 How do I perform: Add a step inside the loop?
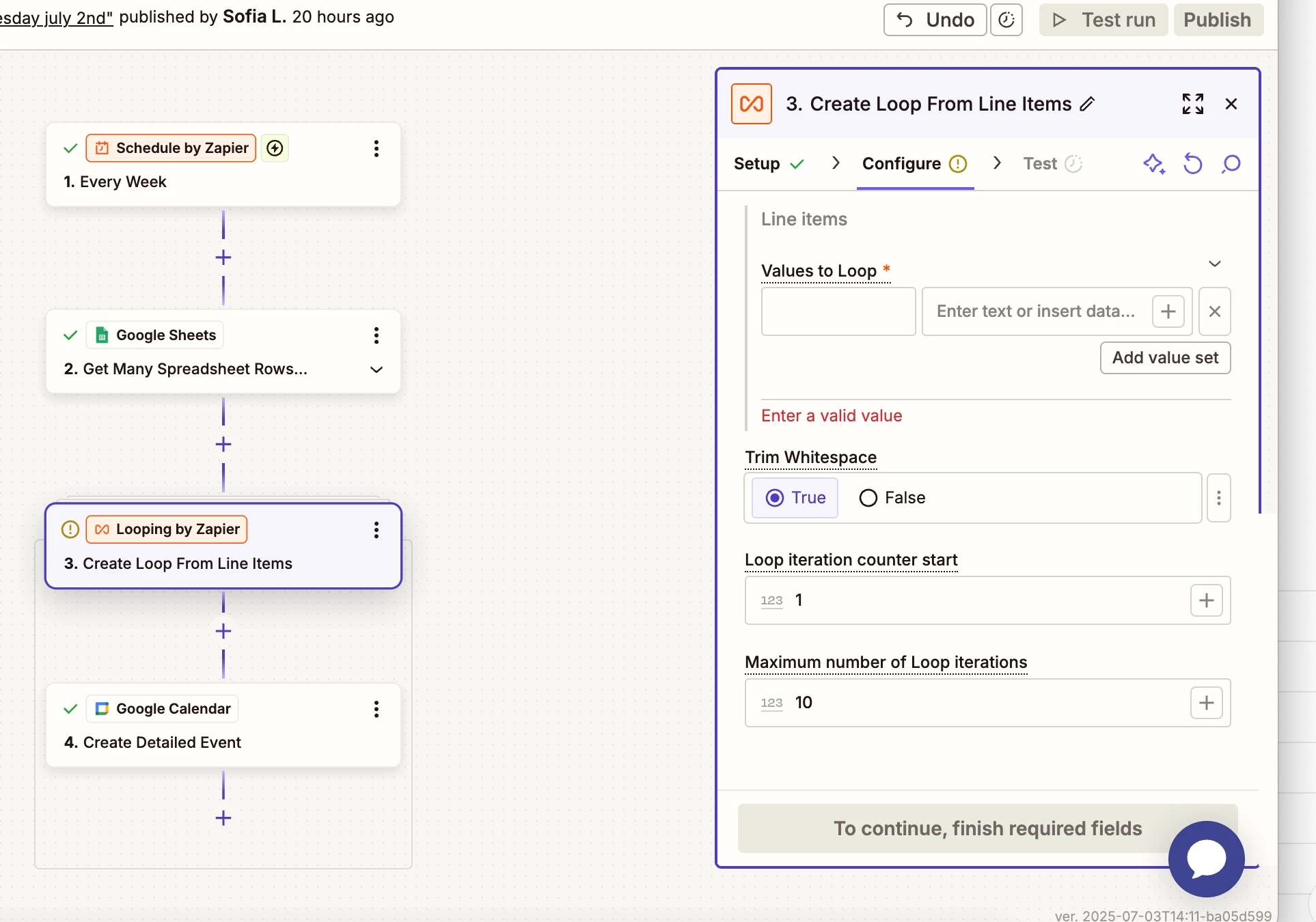coord(223,631)
